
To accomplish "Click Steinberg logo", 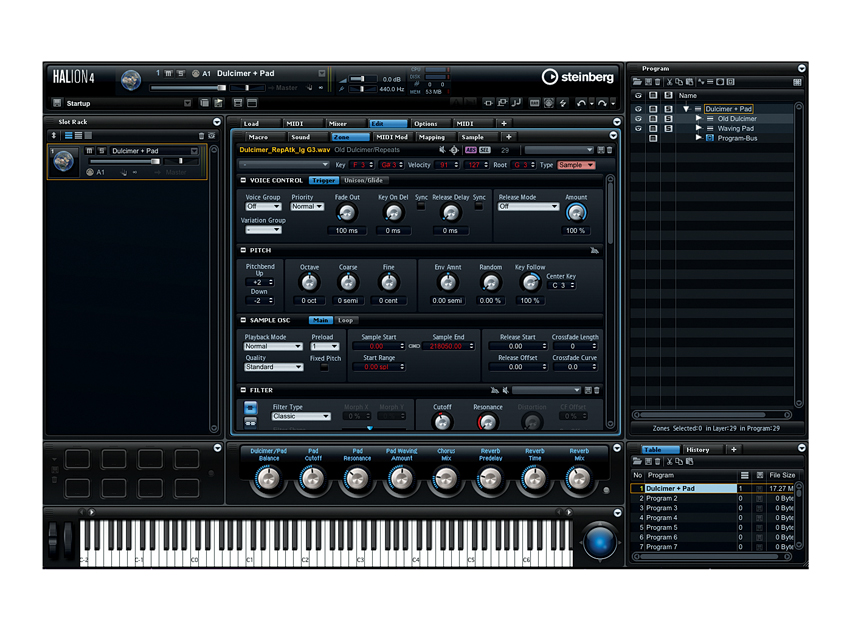I will coord(577,77).
